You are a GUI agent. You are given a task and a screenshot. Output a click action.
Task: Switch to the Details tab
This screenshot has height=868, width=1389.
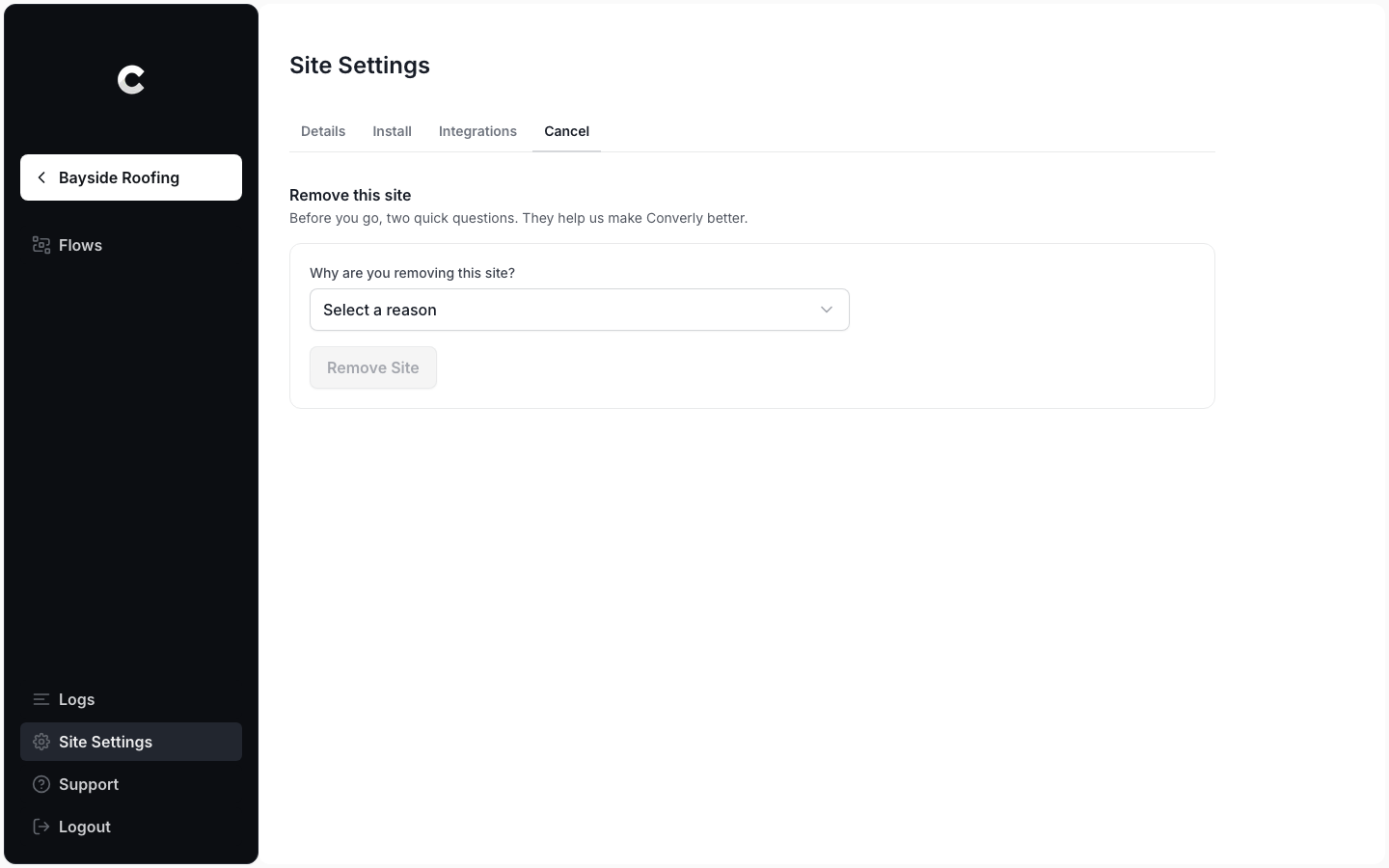coord(323,131)
